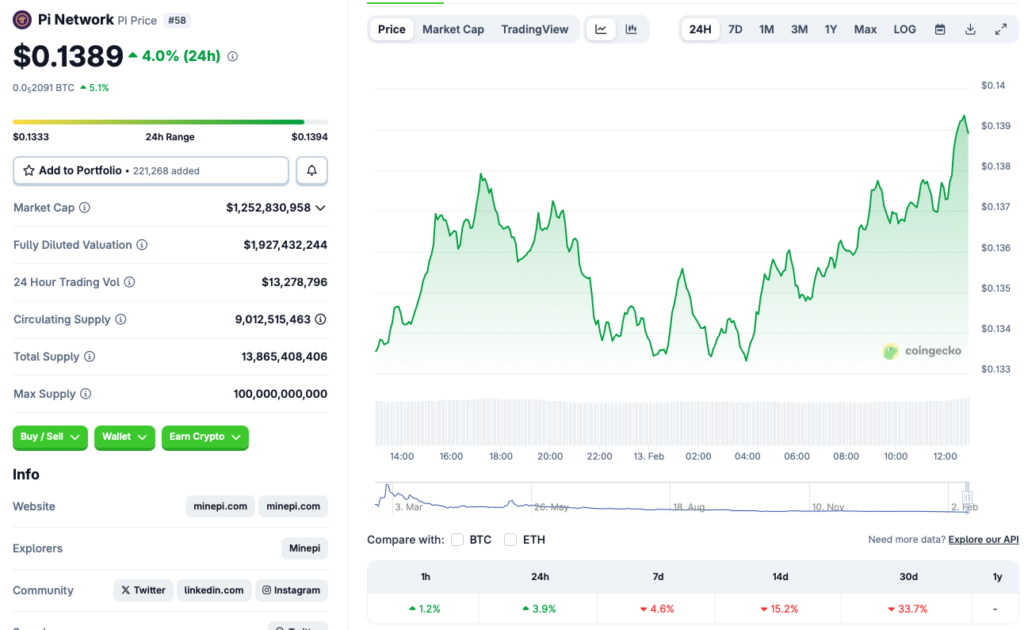
Task: Enable the BTC comparison checkbox
Action: pyautogui.click(x=457, y=540)
